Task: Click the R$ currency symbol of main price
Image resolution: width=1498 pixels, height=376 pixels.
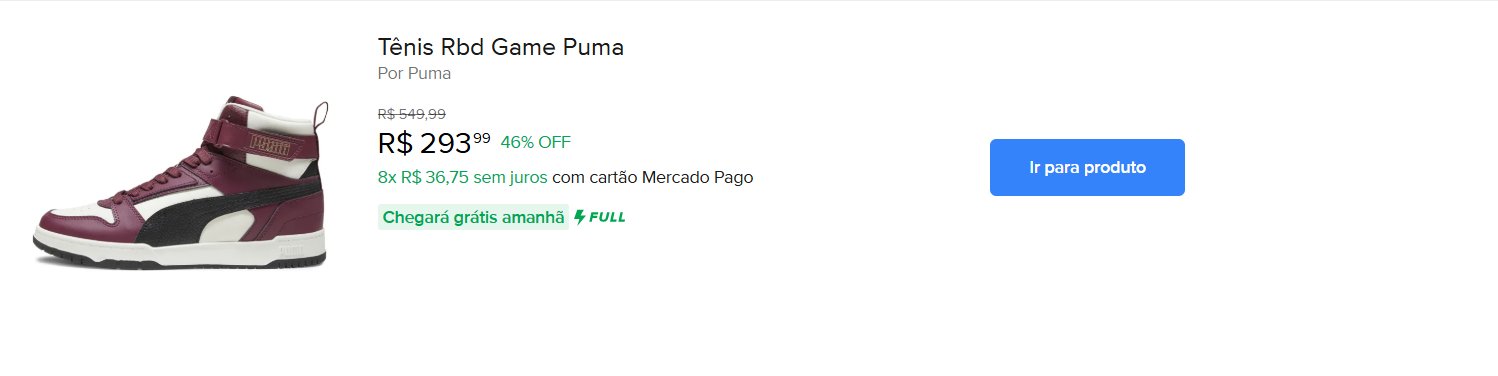Action: click(396, 144)
